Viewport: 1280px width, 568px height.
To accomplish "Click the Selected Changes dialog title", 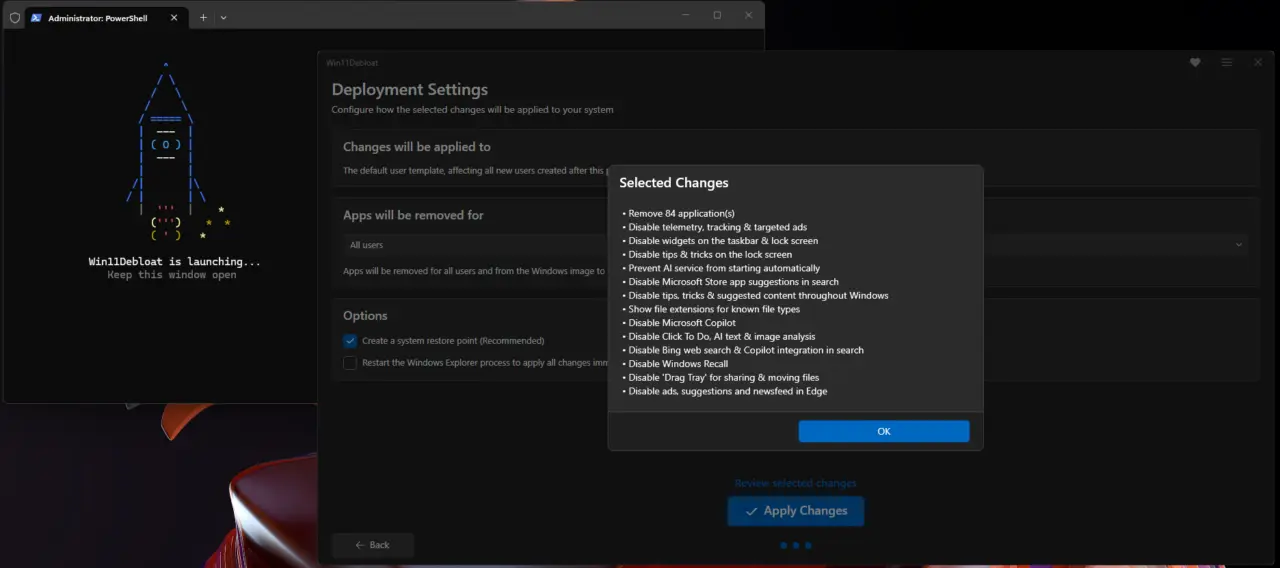I will pos(674,183).
